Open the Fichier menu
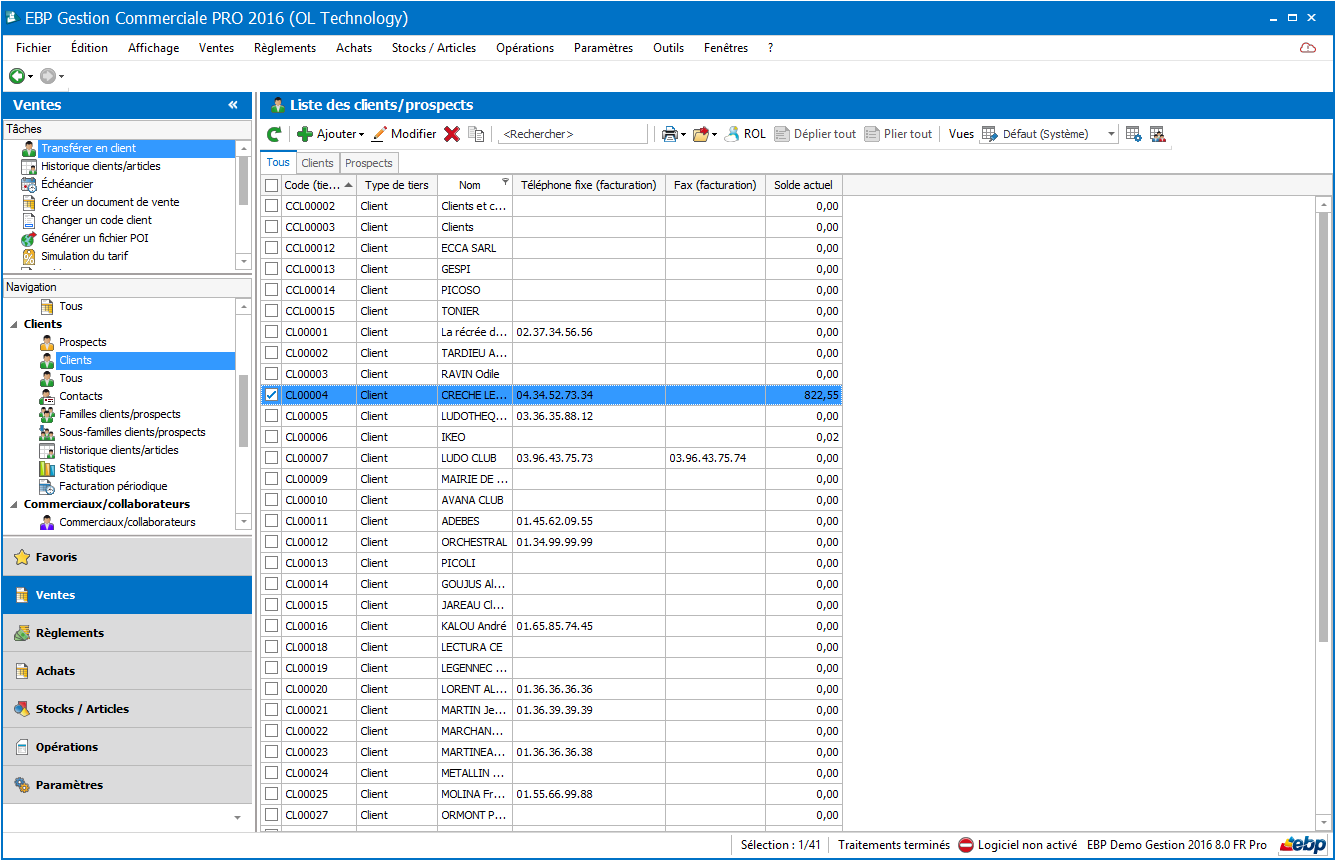Image resolution: width=1336 pixels, height=861 pixels. point(34,48)
